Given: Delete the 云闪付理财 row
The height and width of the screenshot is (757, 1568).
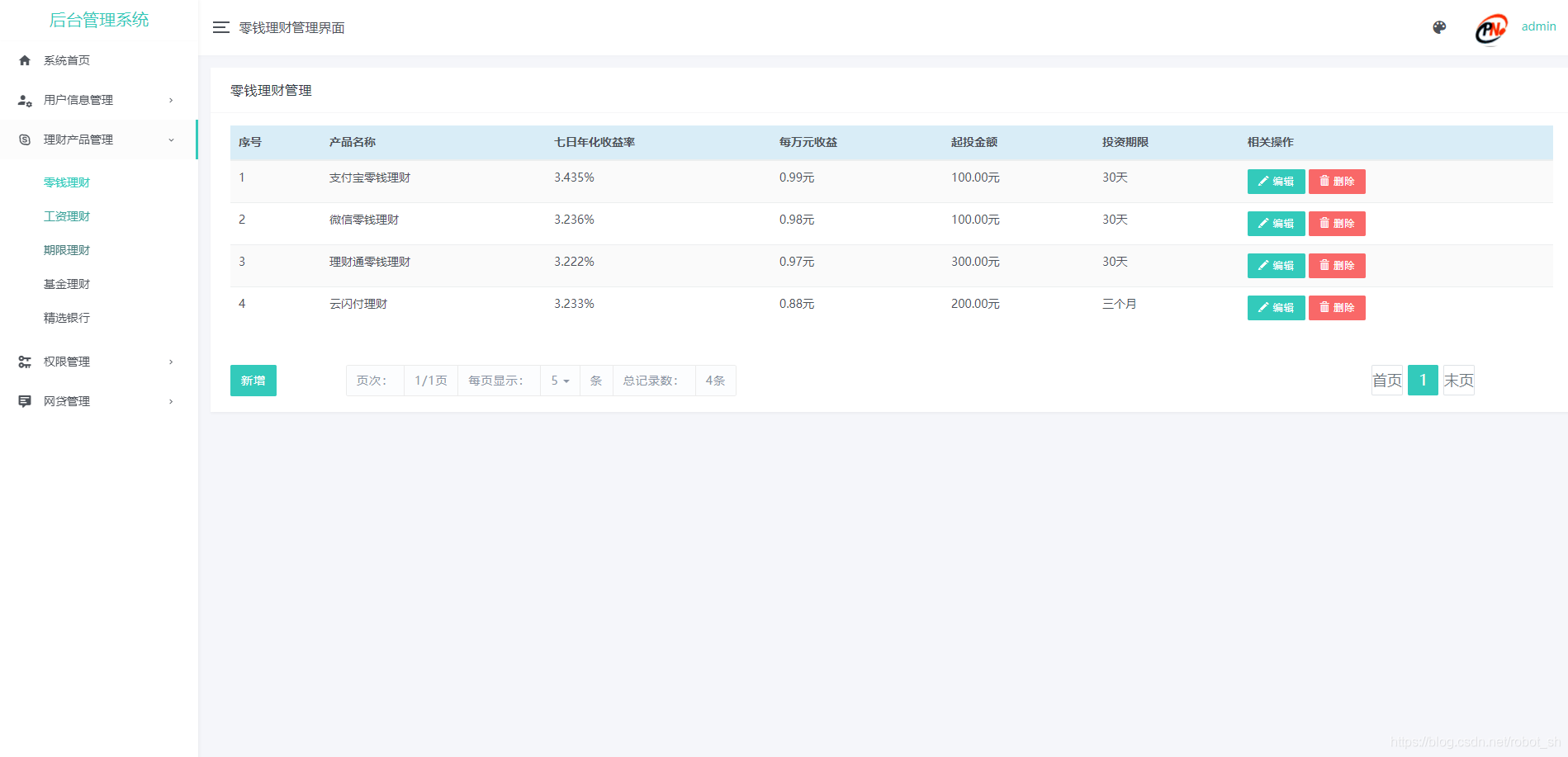Looking at the screenshot, I should 1337,308.
